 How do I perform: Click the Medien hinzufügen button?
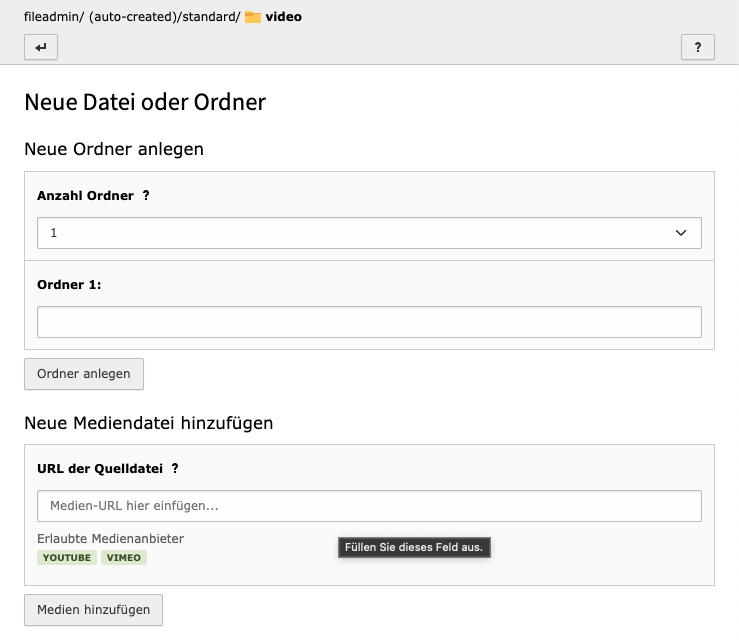click(93, 610)
